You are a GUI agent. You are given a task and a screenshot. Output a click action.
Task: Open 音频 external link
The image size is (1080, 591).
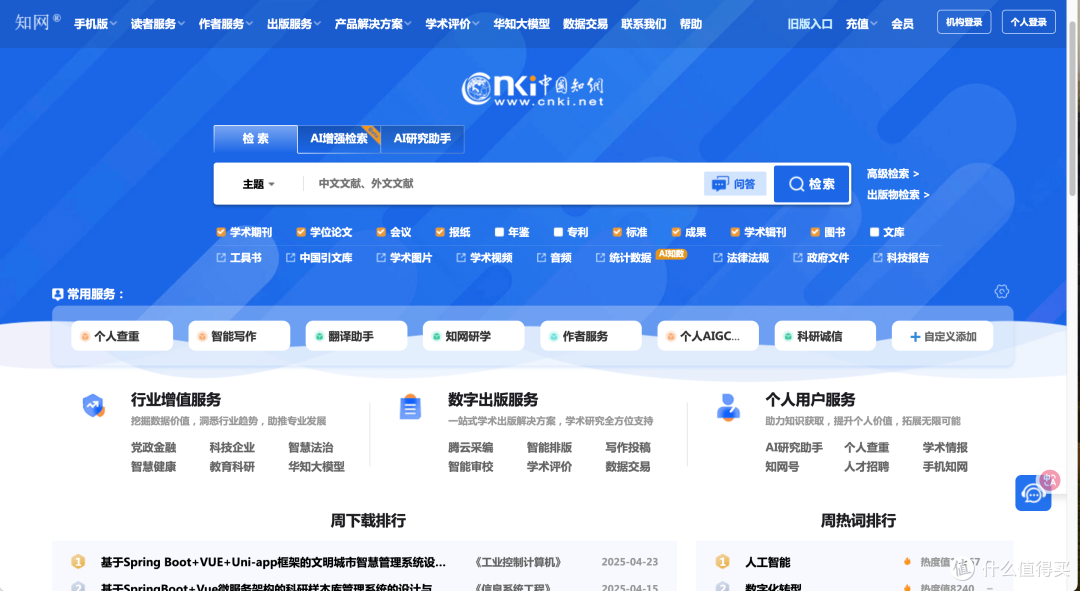point(554,258)
